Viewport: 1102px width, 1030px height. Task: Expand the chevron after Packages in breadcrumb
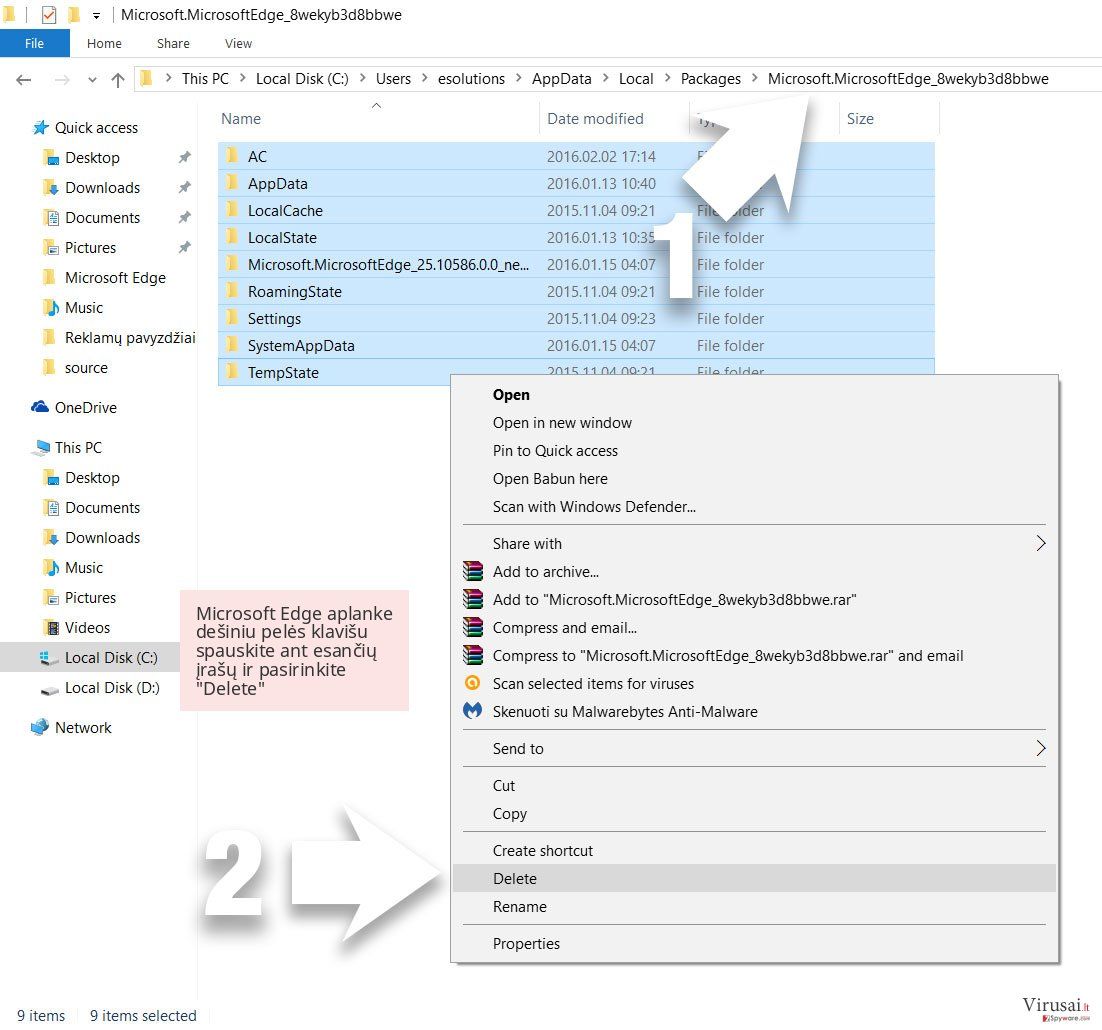pyautogui.click(x=755, y=78)
